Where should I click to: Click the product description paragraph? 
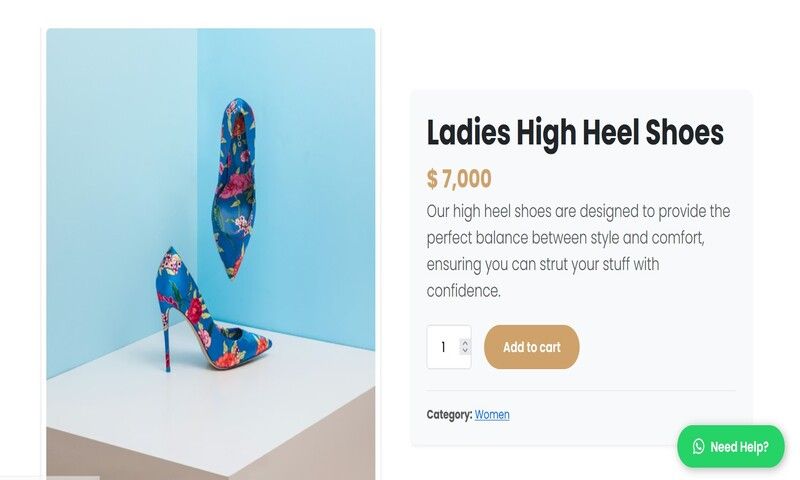pos(578,251)
